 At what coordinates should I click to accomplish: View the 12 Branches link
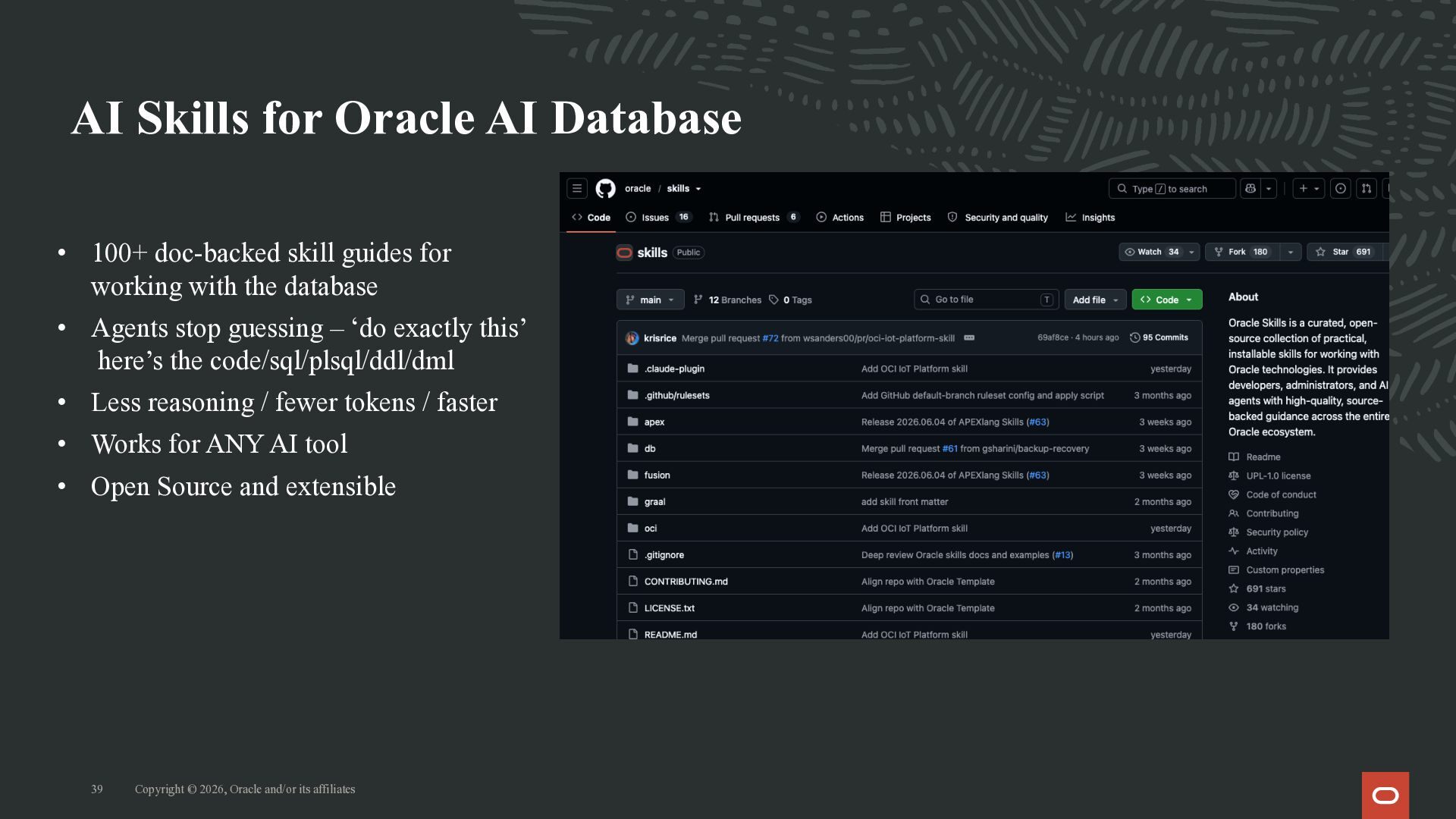pos(727,300)
